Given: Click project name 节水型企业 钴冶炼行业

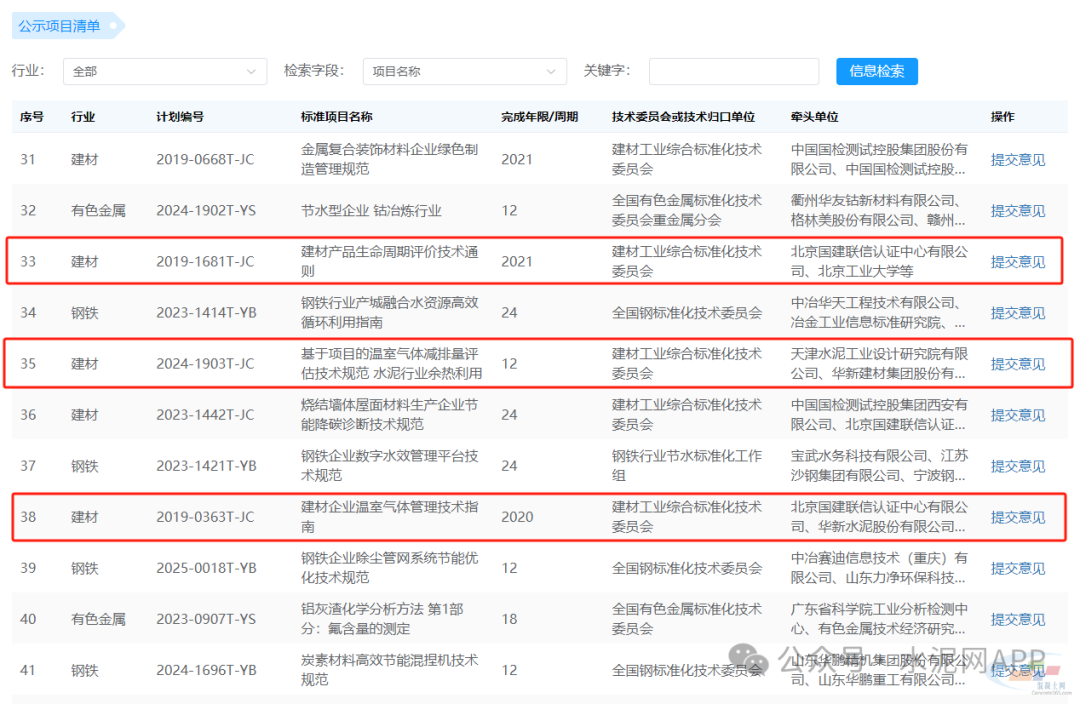Looking at the screenshot, I should pos(371,210).
